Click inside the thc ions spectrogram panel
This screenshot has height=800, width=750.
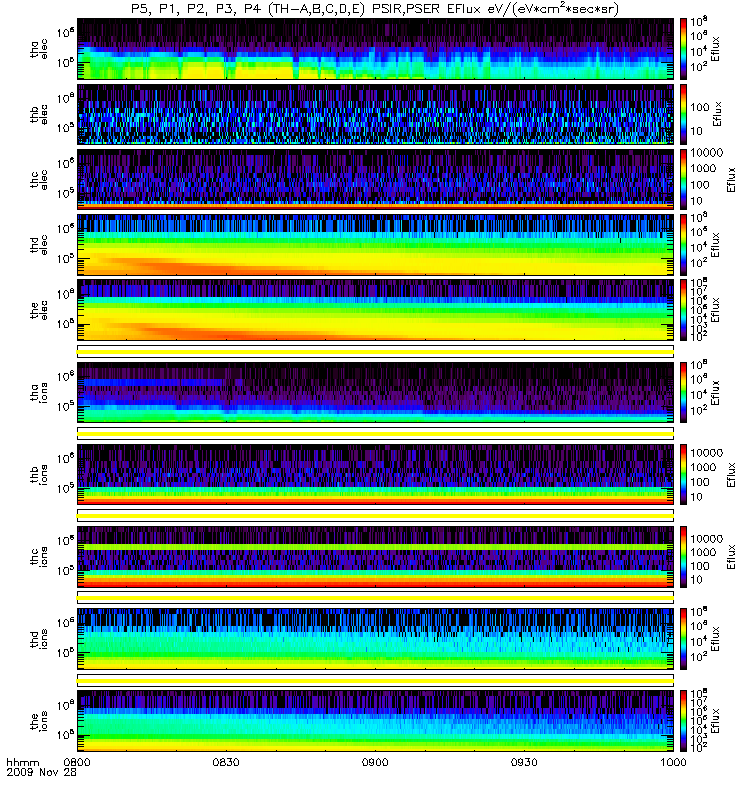tap(376, 557)
